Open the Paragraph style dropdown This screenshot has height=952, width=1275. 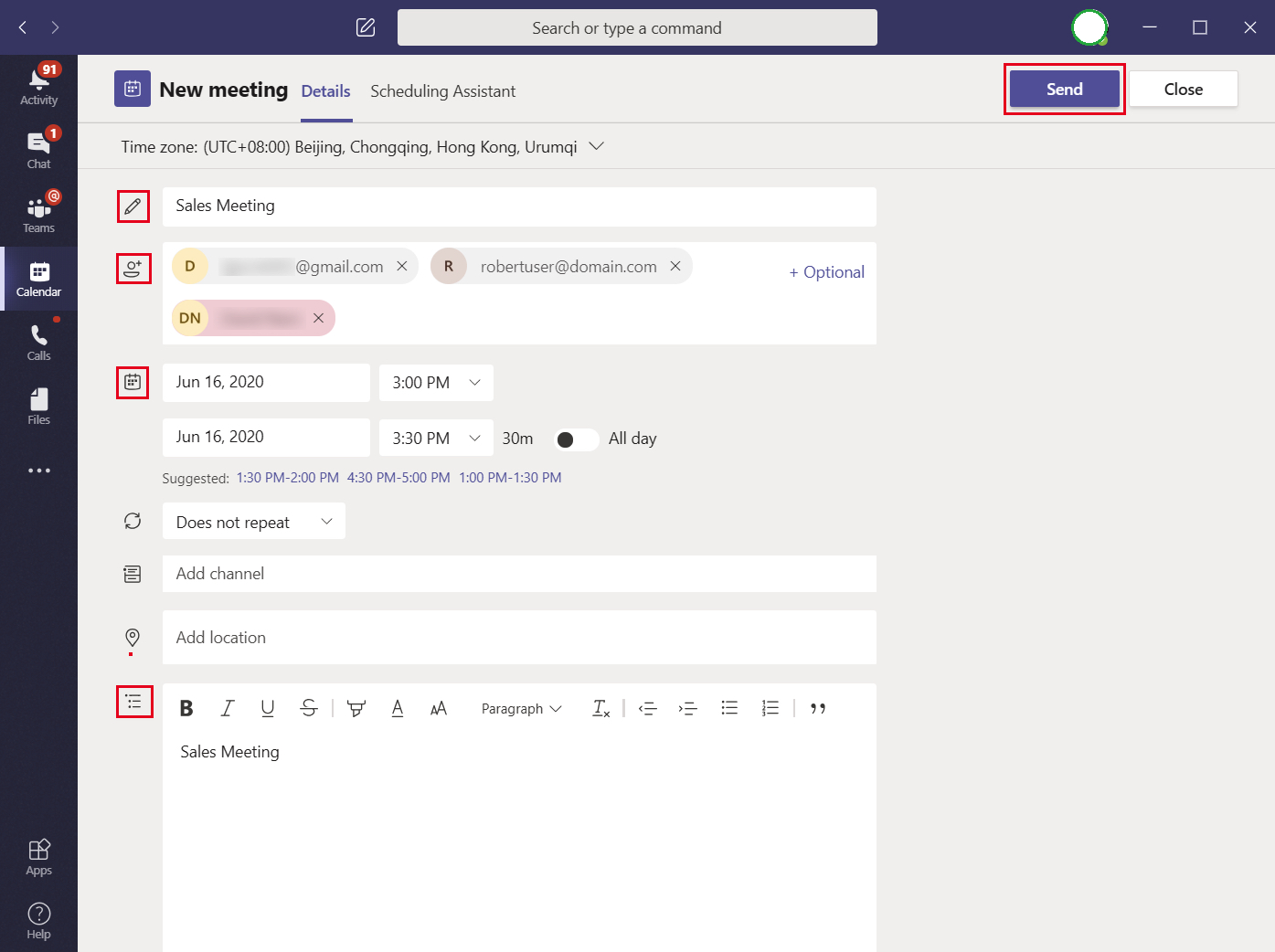point(521,708)
